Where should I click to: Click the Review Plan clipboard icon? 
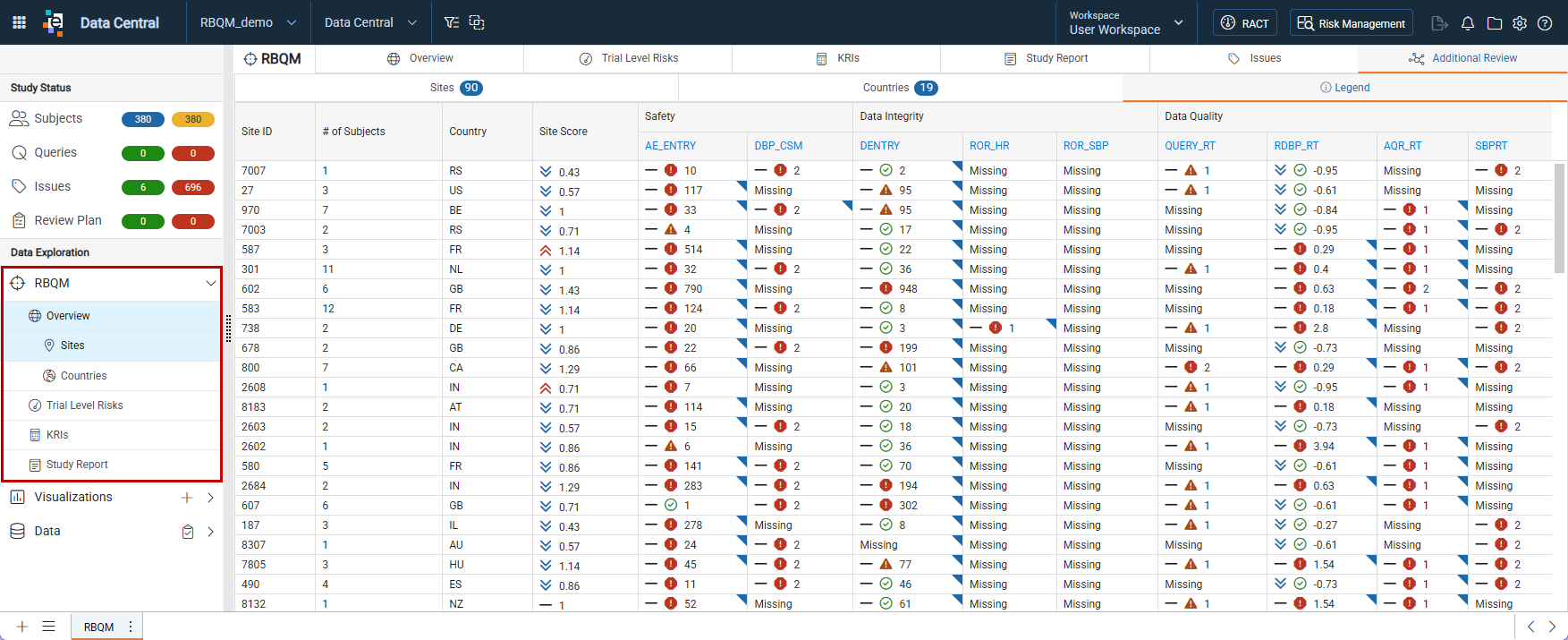[x=19, y=220]
